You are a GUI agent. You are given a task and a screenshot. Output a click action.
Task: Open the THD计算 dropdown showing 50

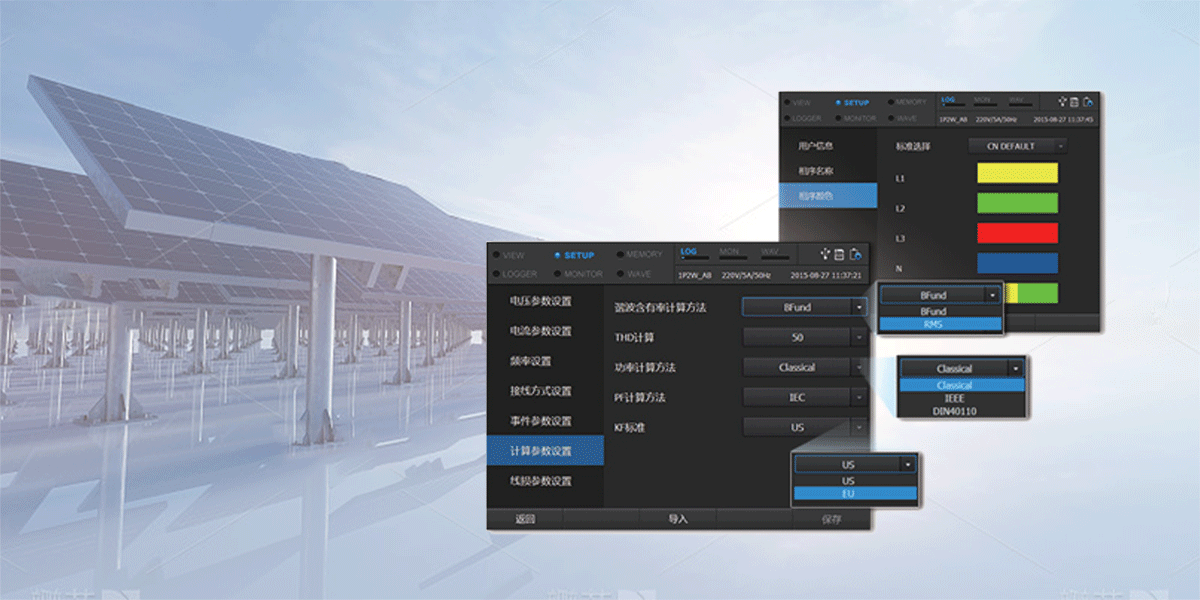click(x=804, y=338)
